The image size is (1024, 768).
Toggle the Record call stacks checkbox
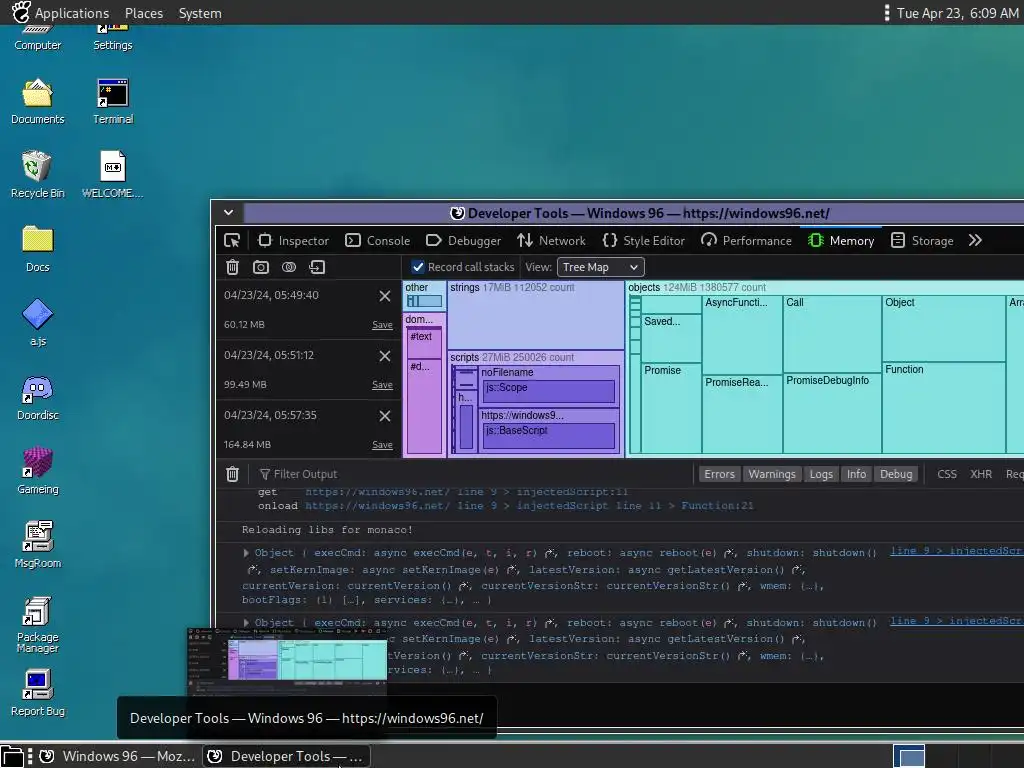pos(418,267)
